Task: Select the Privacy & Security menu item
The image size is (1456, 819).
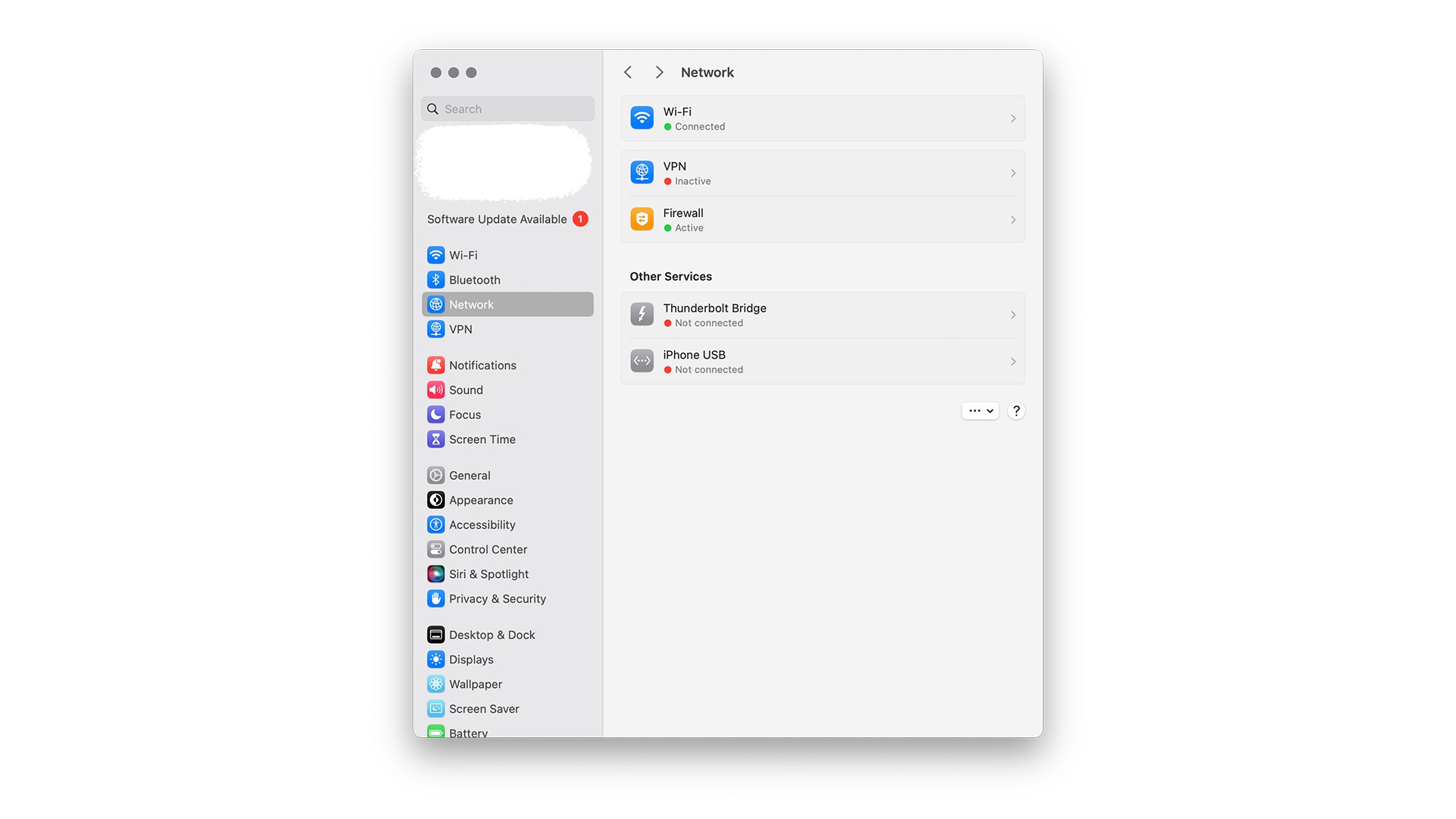Action: [497, 598]
